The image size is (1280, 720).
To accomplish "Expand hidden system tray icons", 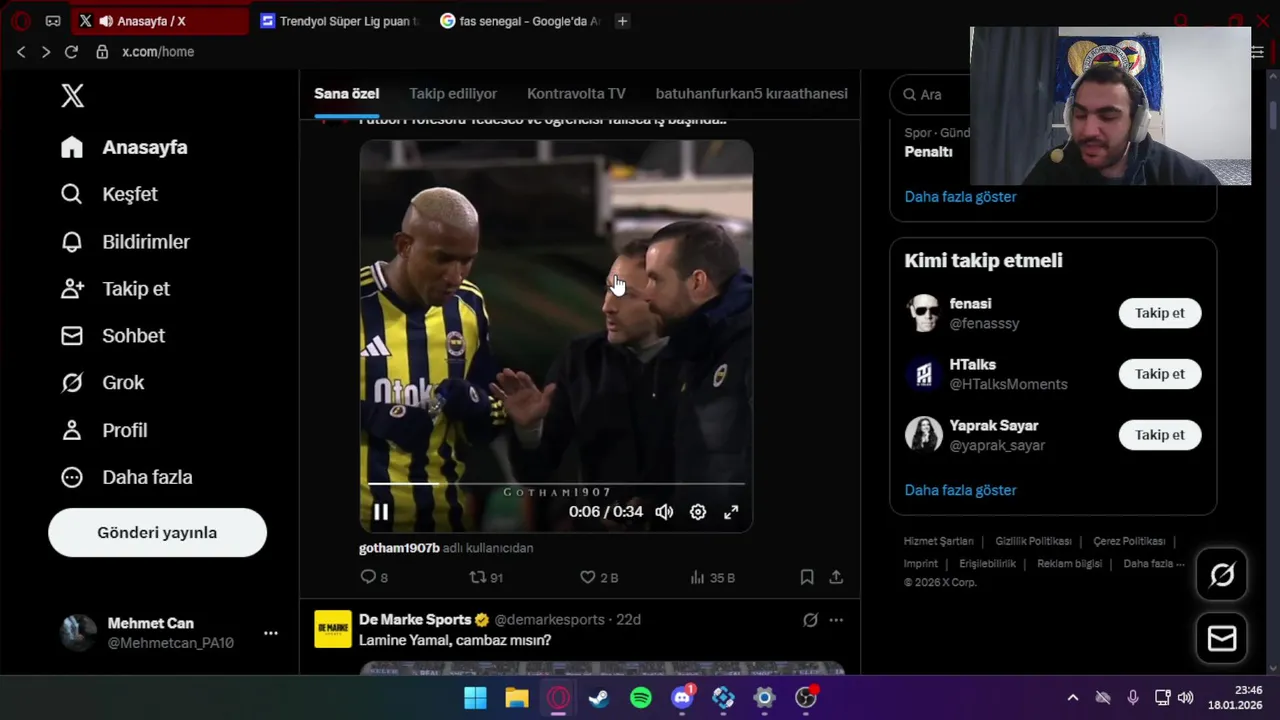I will [1073, 698].
